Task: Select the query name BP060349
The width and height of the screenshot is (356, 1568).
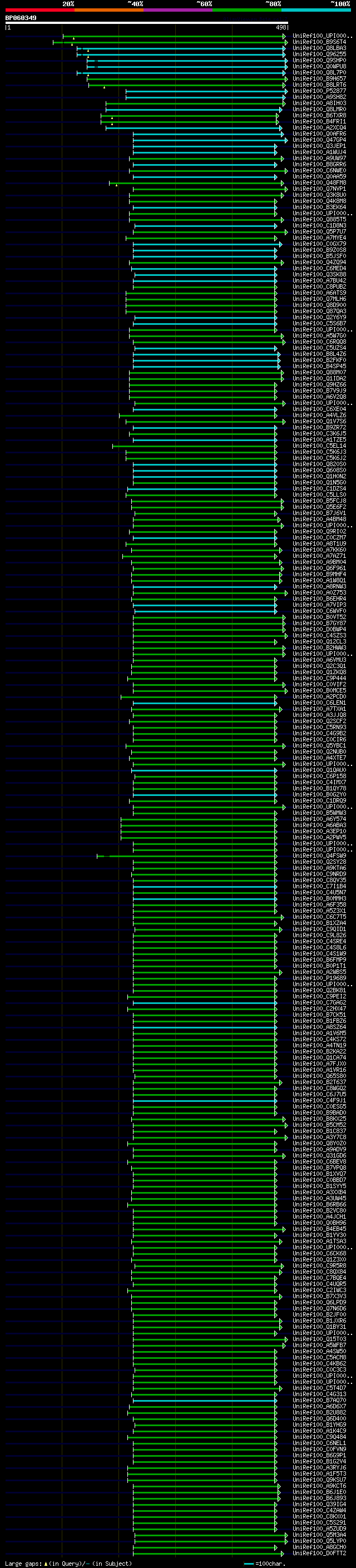Action: (x=21, y=18)
